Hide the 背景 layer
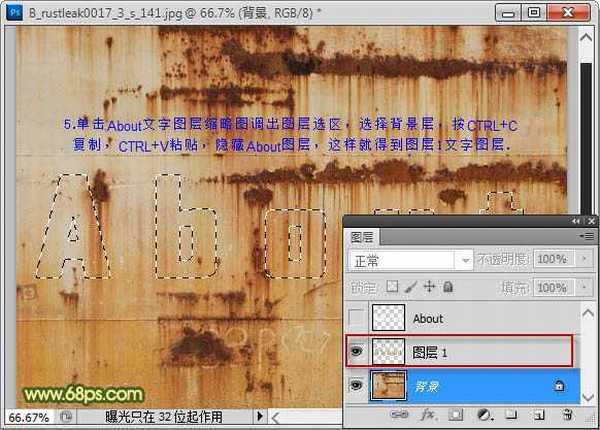The image size is (600, 430). [x=356, y=385]
